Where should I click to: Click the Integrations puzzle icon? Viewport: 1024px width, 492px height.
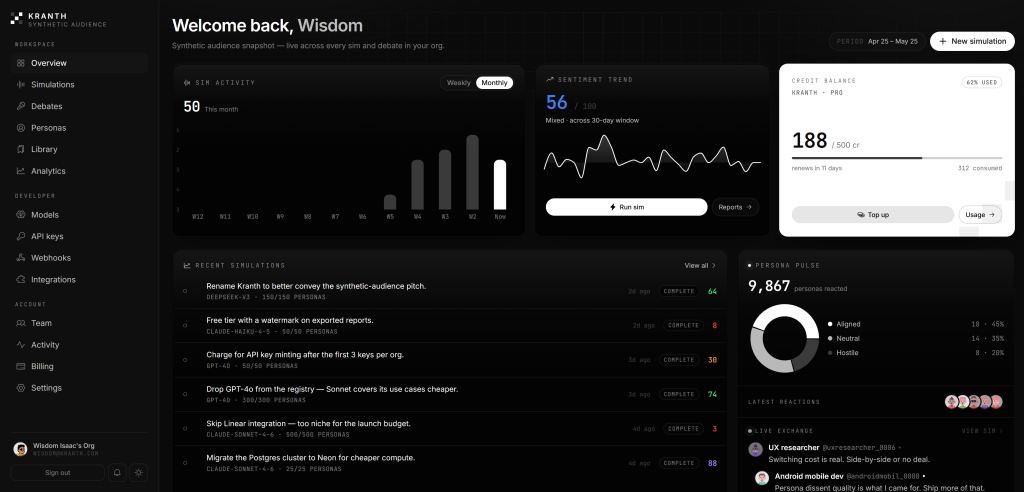(21, 279)
